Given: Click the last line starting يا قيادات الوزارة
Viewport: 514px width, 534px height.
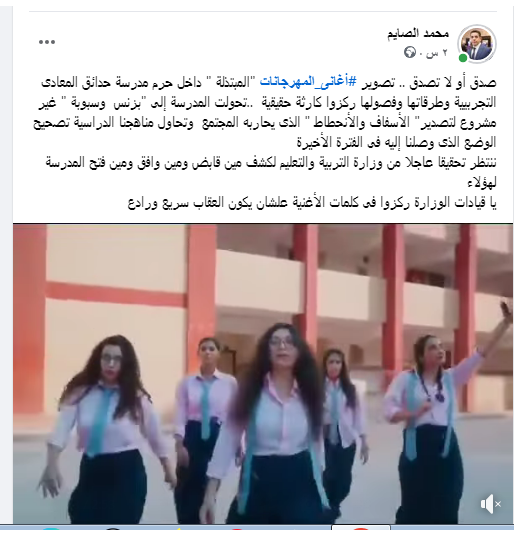Looking at the screenshot, I should [312, 203].
